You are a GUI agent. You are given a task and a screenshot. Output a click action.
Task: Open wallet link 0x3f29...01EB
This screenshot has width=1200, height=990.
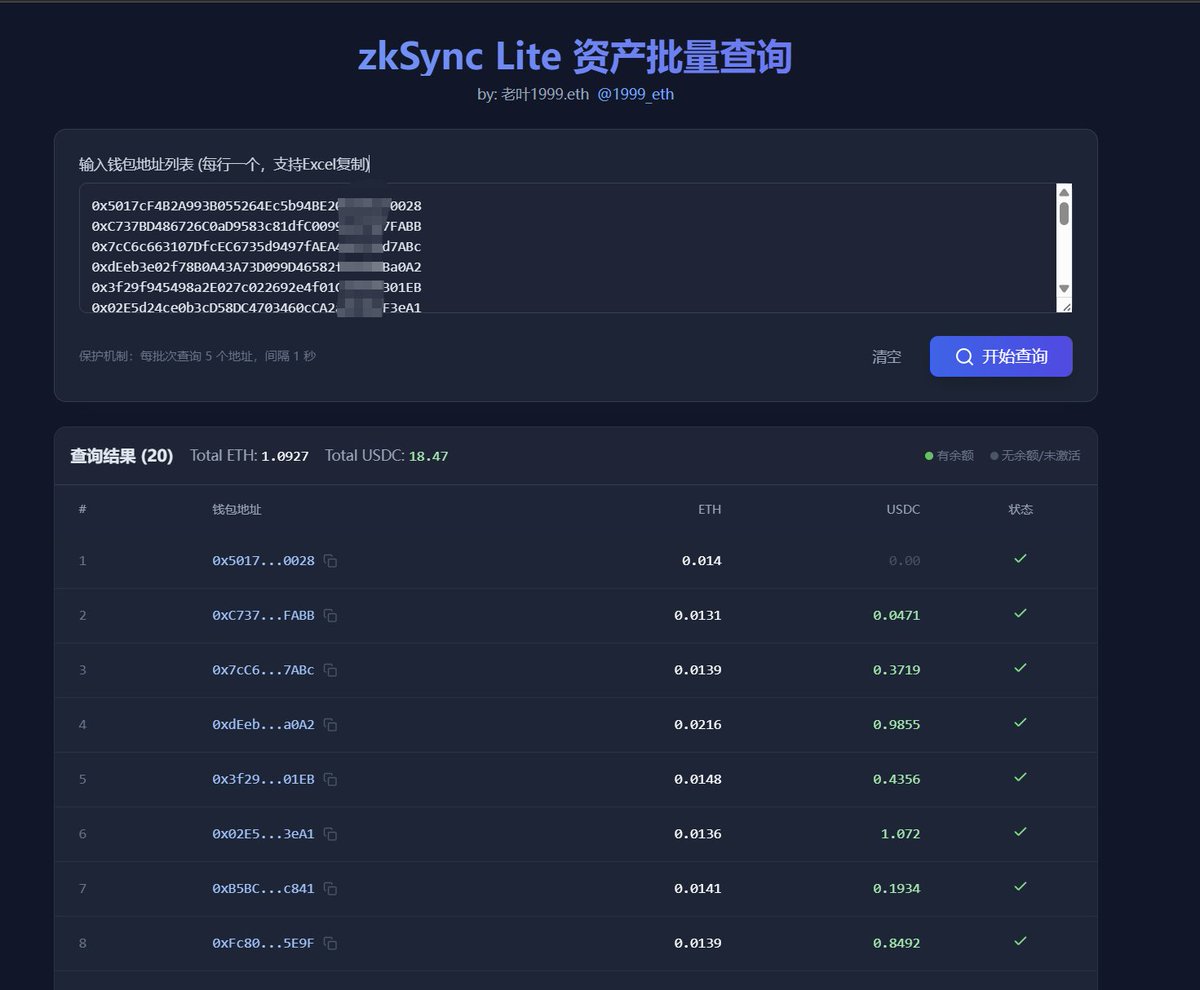[263, 779]
